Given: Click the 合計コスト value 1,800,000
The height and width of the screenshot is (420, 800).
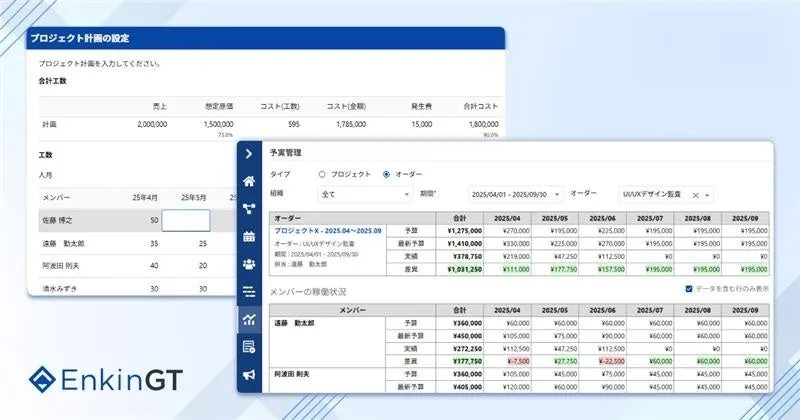Looking at the screenshot, I should [484, 124].
